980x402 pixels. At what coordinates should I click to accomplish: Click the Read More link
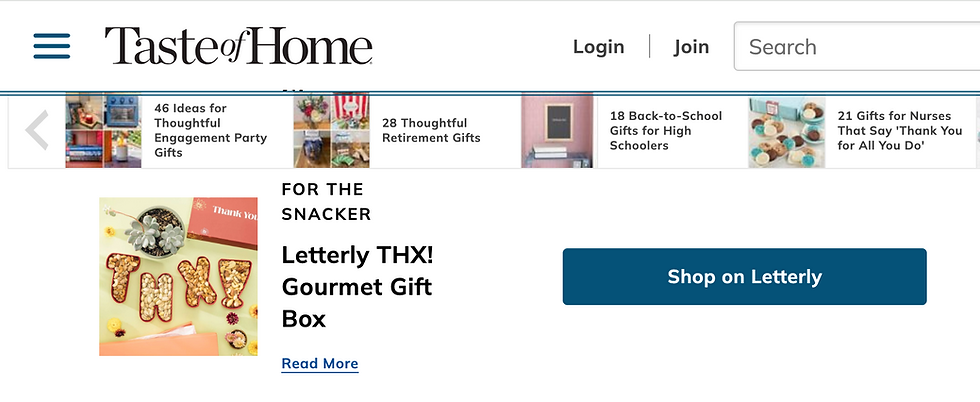pyautogui.click(x=320, y=364)
